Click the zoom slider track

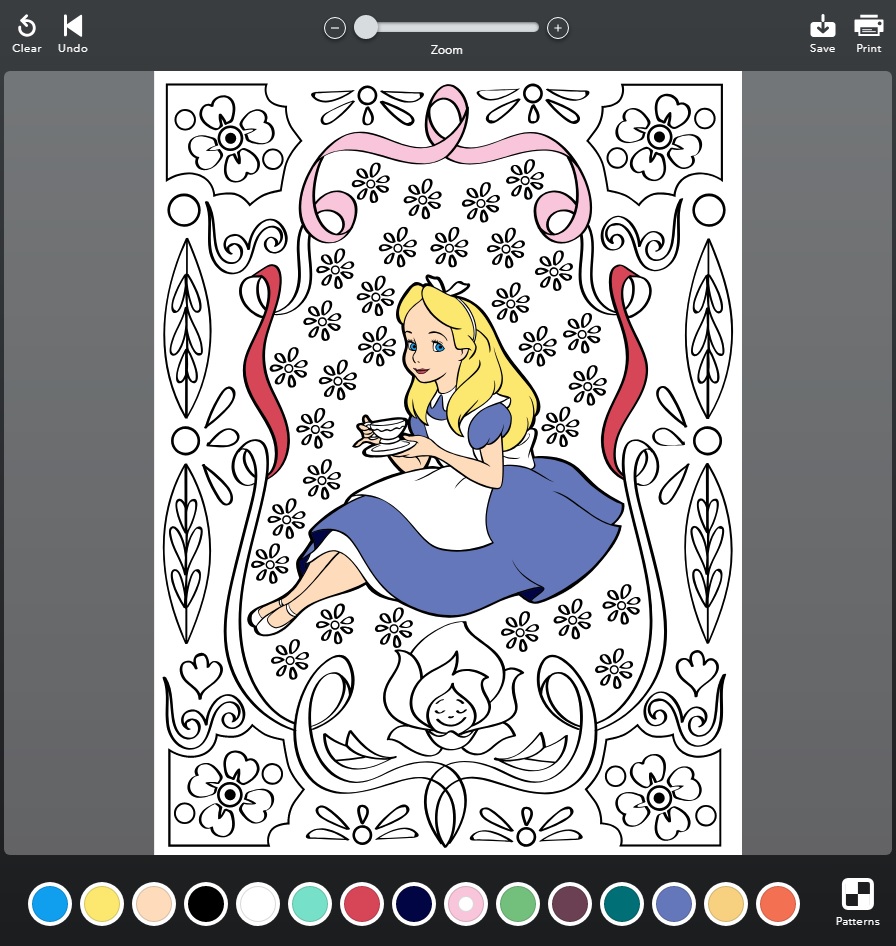[x=448, y=28]
